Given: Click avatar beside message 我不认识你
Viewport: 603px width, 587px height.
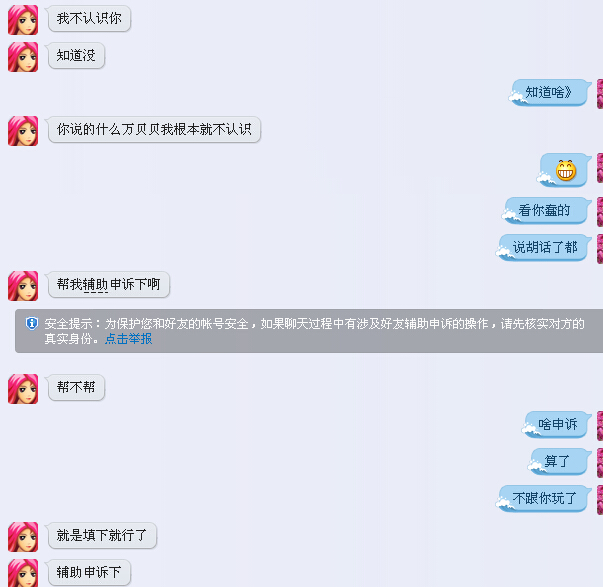Looking at the screenshot, I should point(23,20).
